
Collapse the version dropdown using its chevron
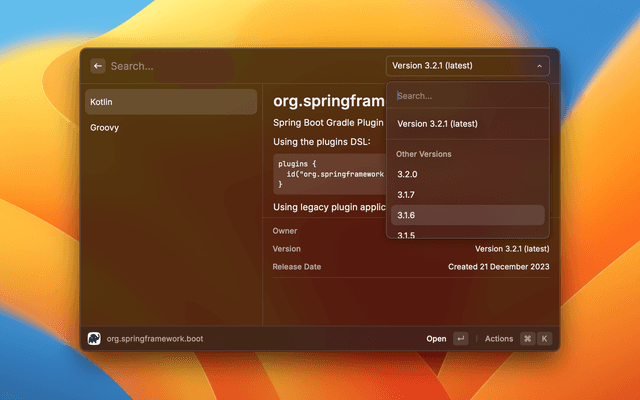pos(540,66)
